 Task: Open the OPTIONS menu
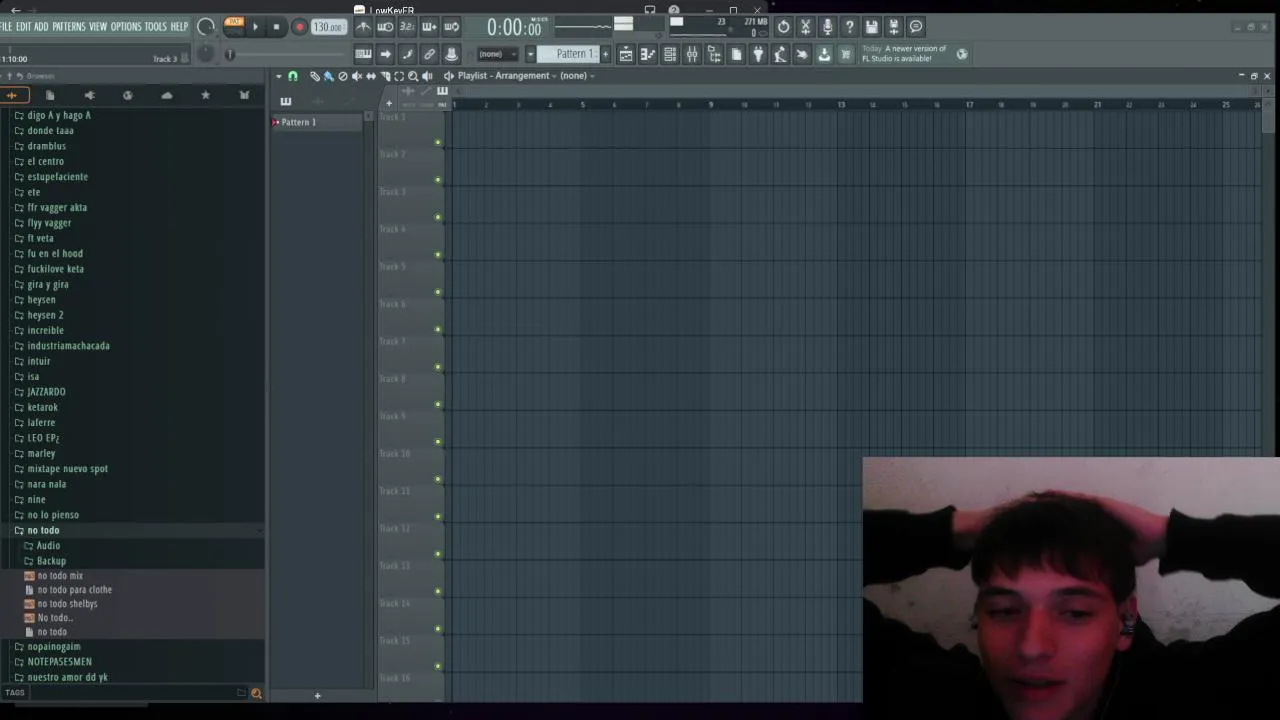point(126,27)
